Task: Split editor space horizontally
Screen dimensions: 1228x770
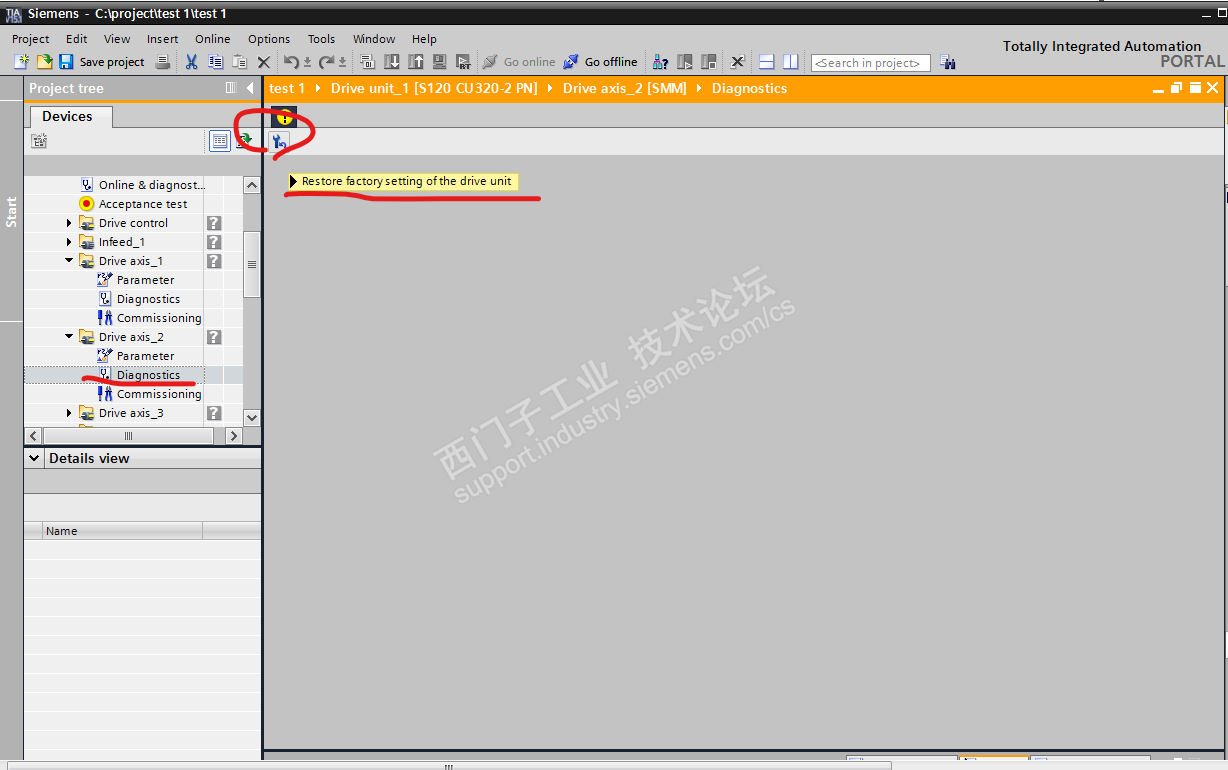Action: (767, 62)
